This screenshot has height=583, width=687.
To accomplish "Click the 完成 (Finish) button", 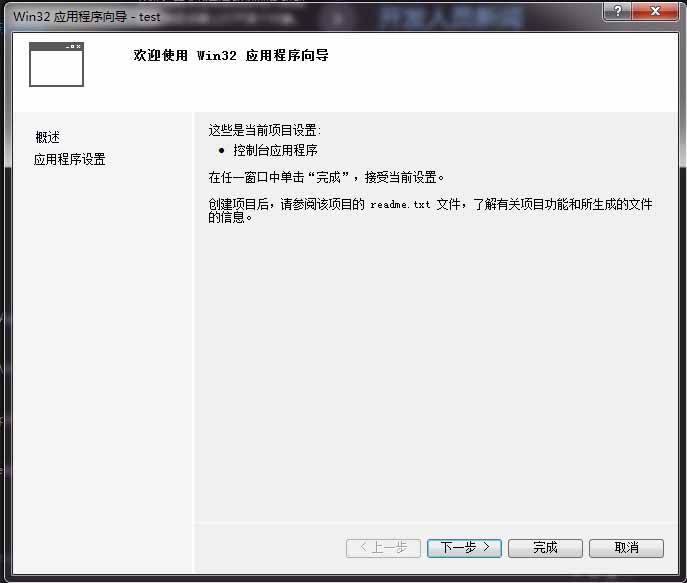I will click(x=545, y=548).
